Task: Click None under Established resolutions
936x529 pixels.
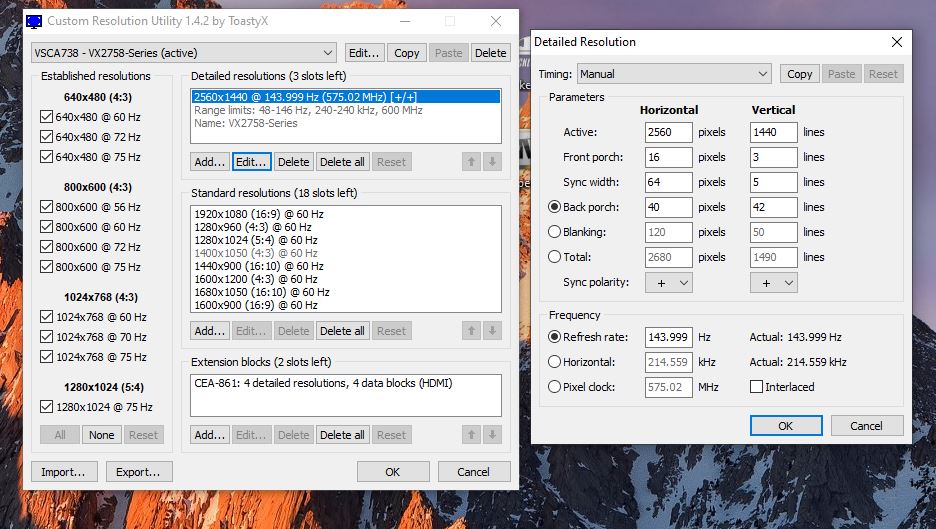Action: (101, 435)
